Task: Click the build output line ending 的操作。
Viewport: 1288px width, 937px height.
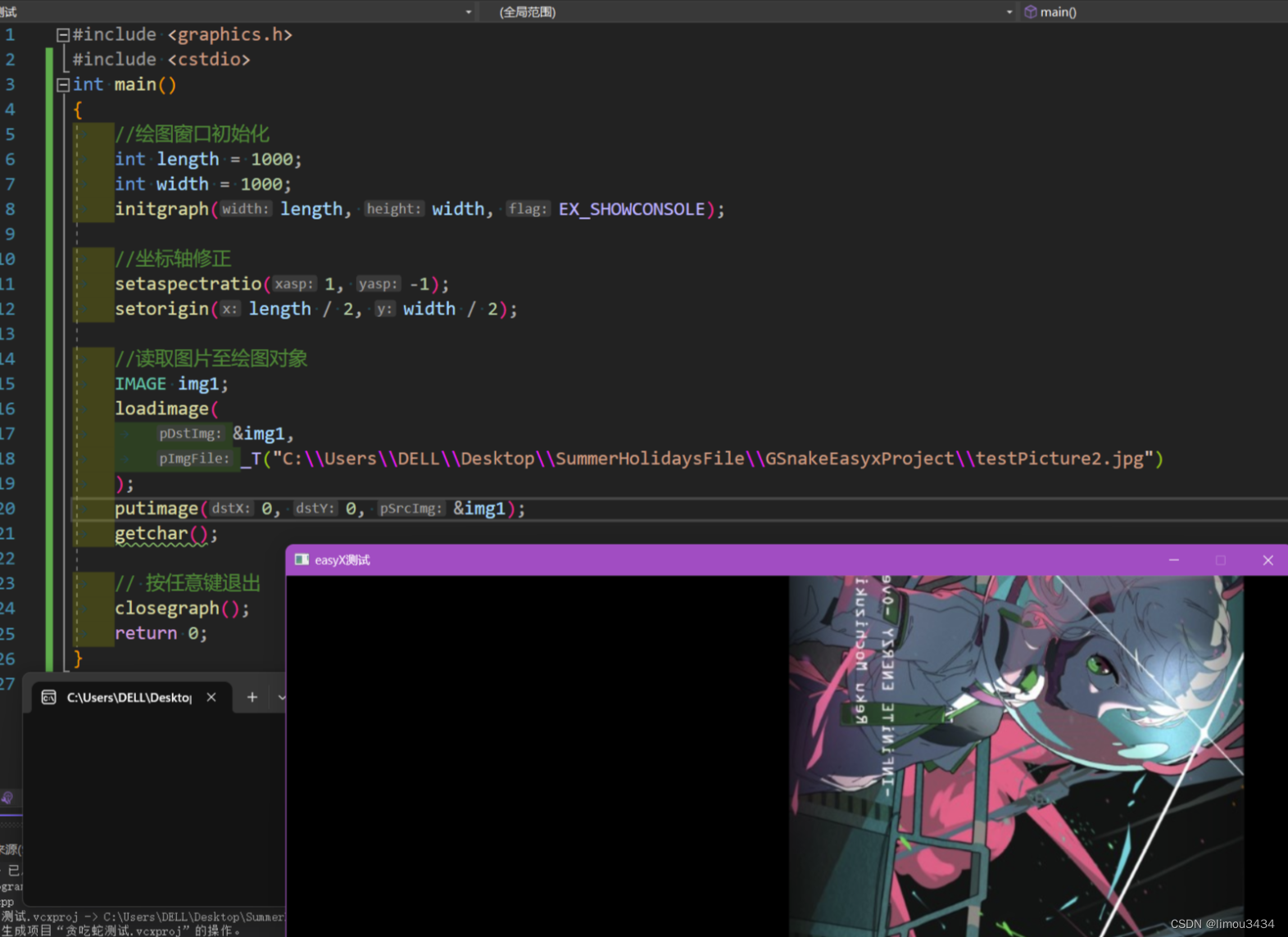Action: click(x=120, y=931)
